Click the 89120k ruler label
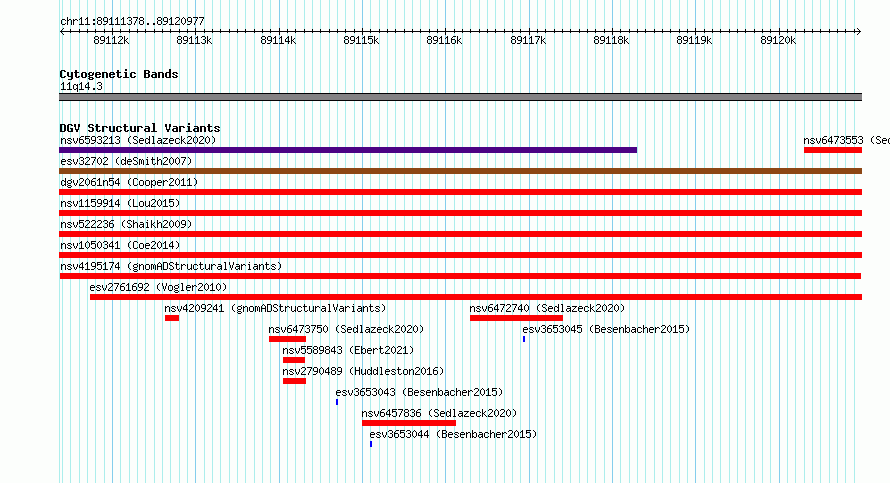Image resolution: width=890 pixels, height=483 pixels. [x=778, y=40]
